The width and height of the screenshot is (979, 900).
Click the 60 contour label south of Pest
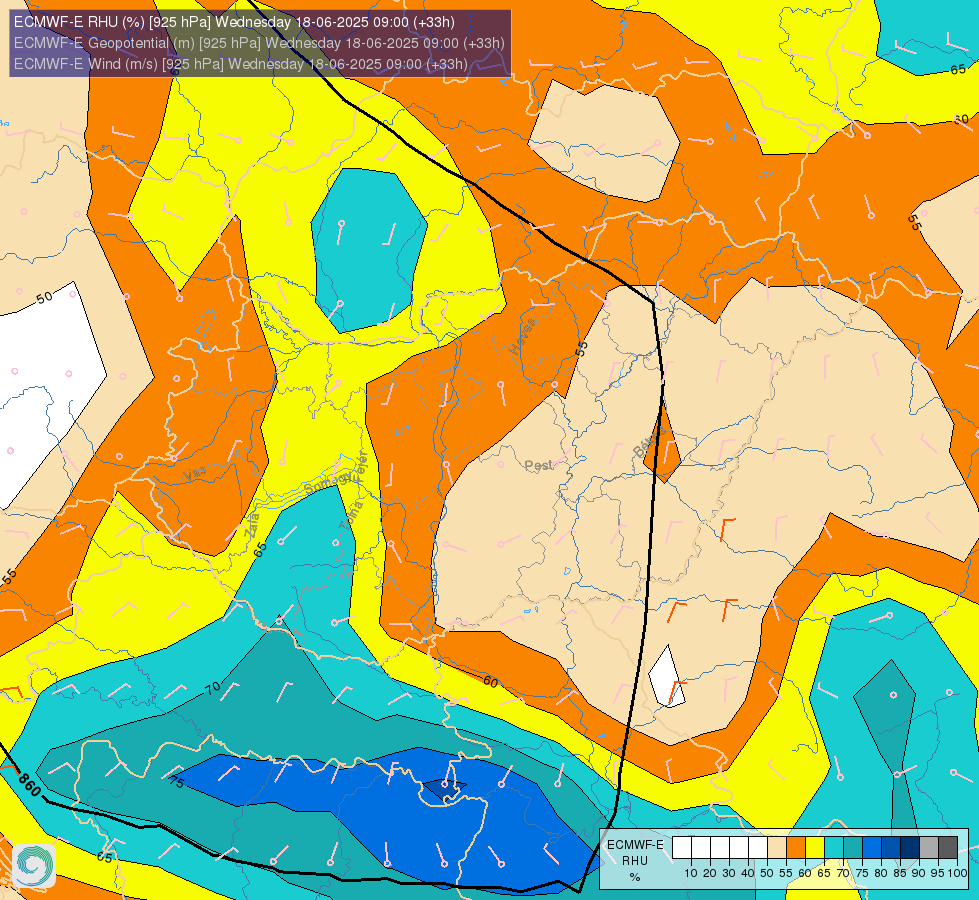tap(491, 682)
